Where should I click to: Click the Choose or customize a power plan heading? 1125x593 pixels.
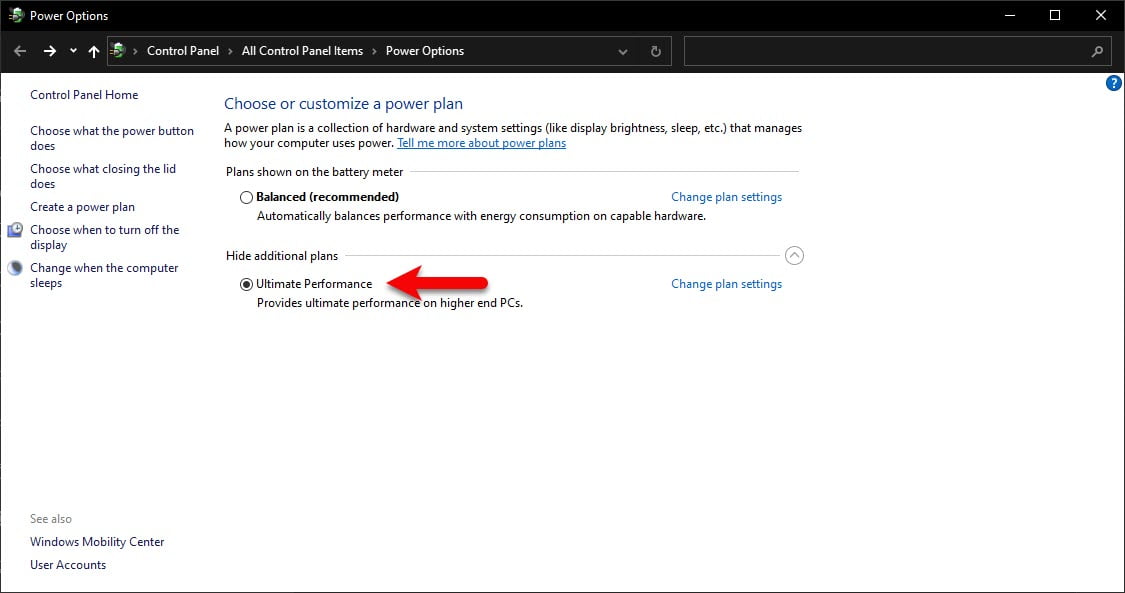tap(344, 103)
